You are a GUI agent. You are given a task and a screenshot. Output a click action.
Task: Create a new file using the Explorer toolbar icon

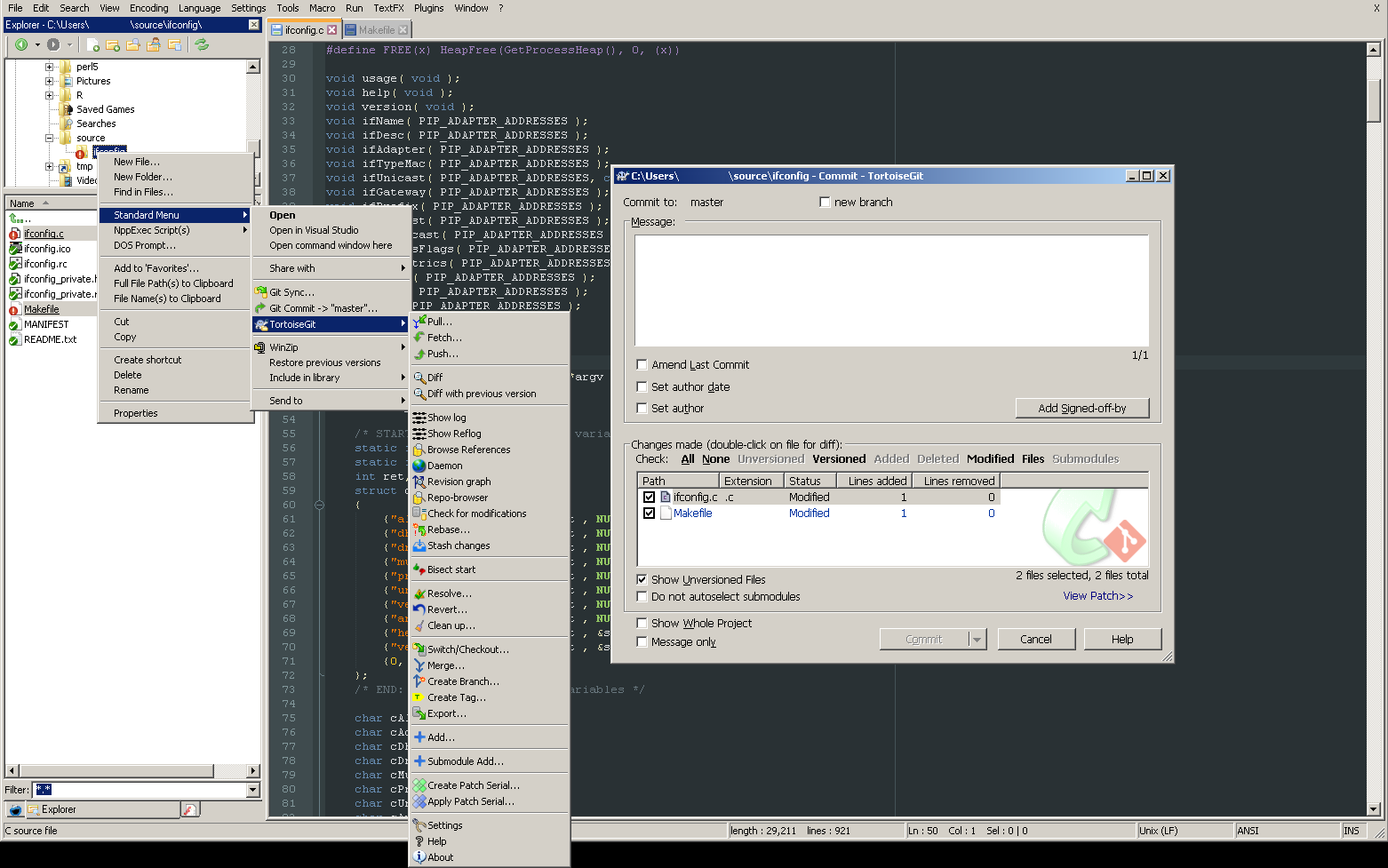coord(92,45)
